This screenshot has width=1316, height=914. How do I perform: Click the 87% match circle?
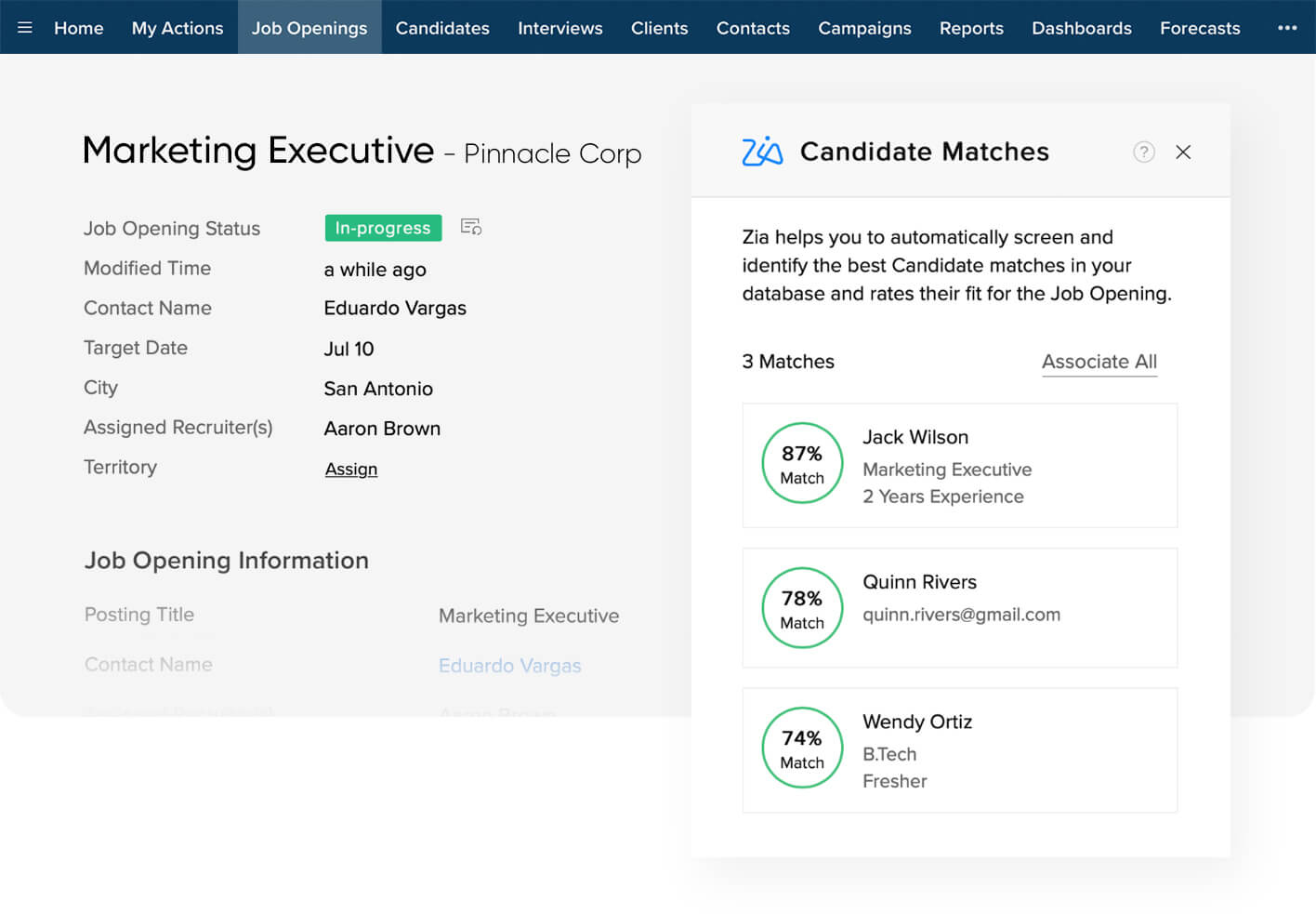pyautogui.click(x=802, y=463)
